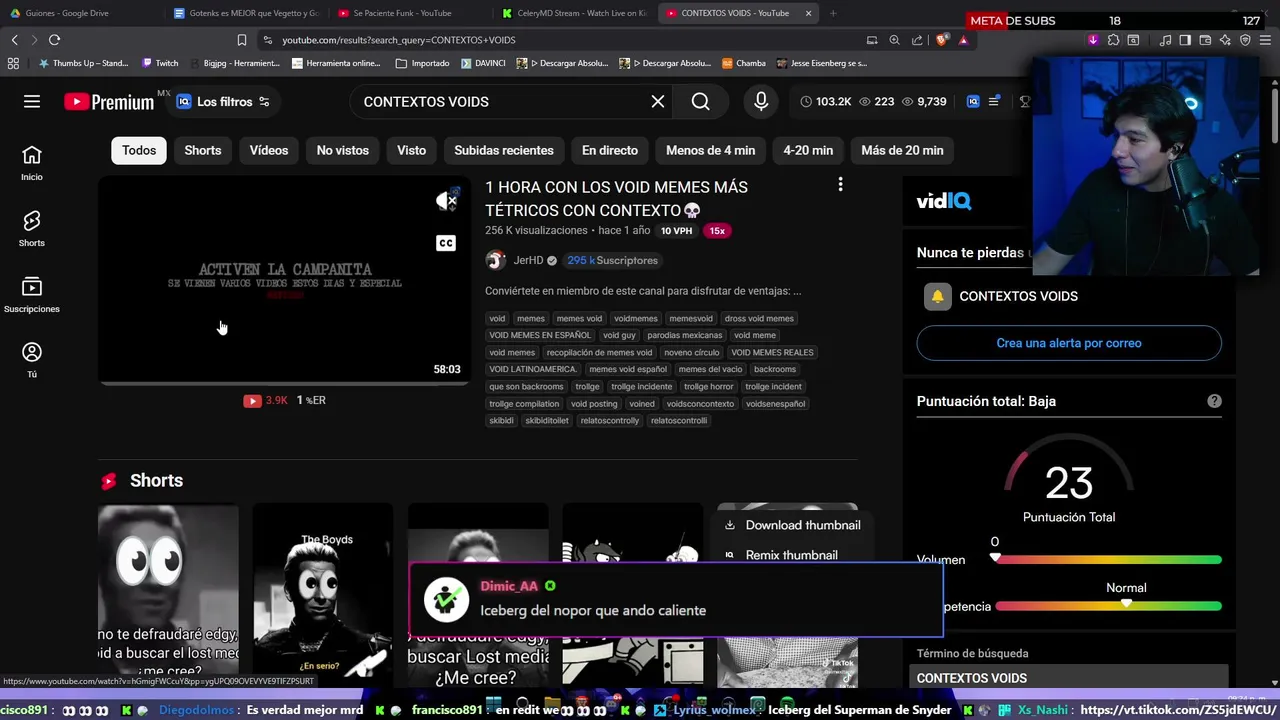Viewport: 1280px width, 720px height.
Task: Open Shorts in the sidebar
Action: click(x=32, y=229)
